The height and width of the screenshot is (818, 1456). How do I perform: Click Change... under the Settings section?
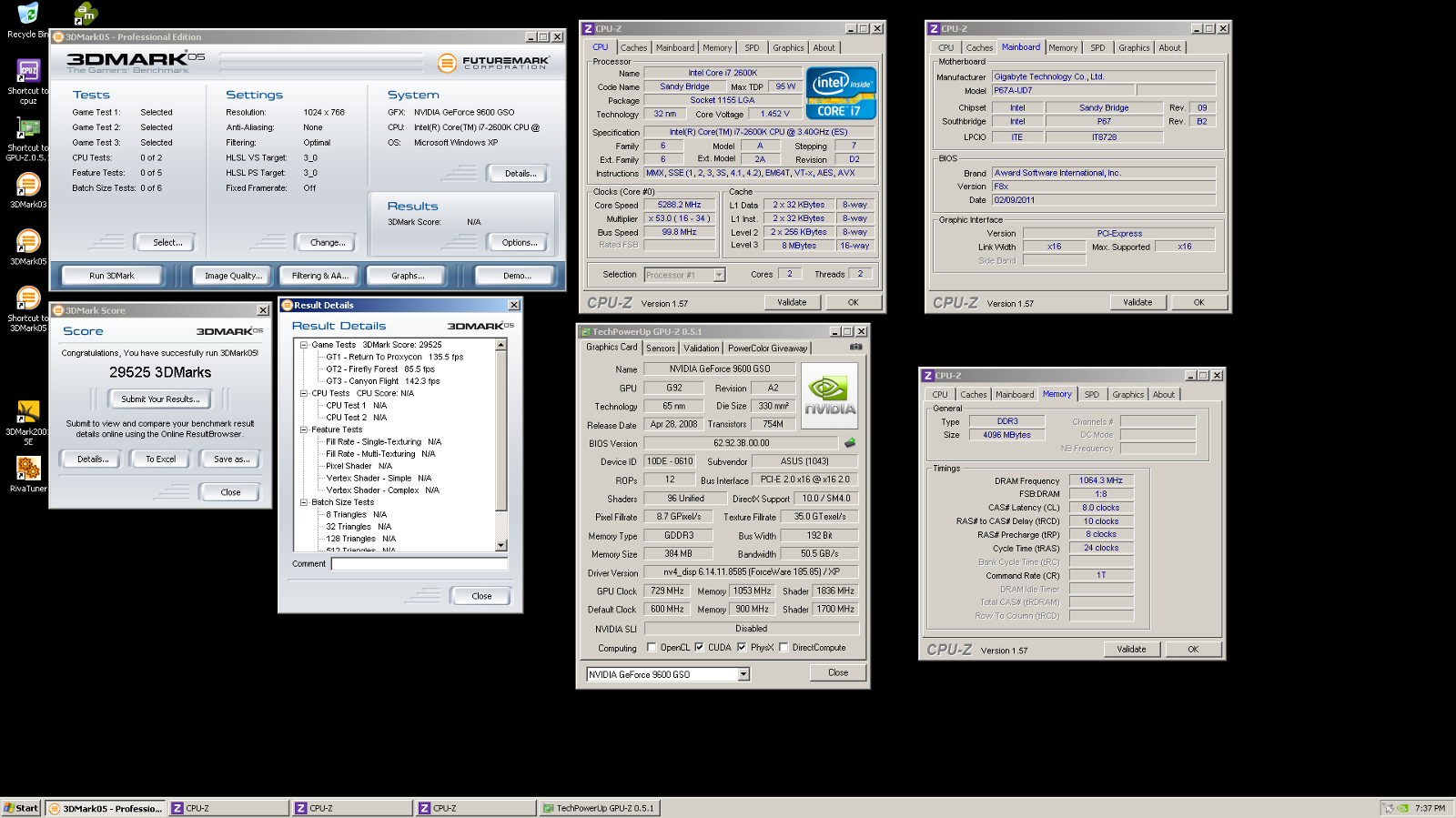click(328, 242)
